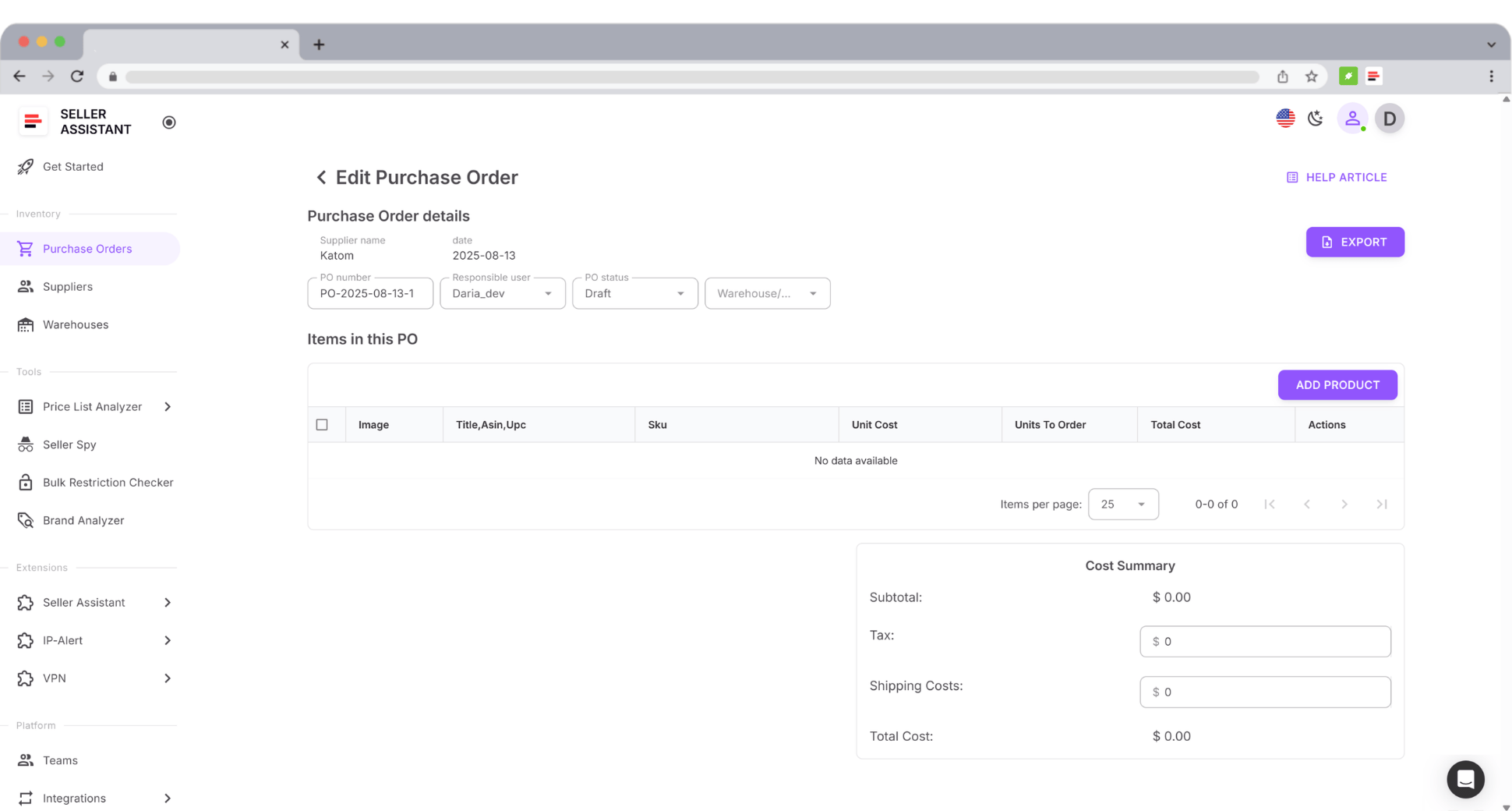This screenshot has height=811, width=1512.
Task: Change items per page dropdown
Action: pos(1123,505)
